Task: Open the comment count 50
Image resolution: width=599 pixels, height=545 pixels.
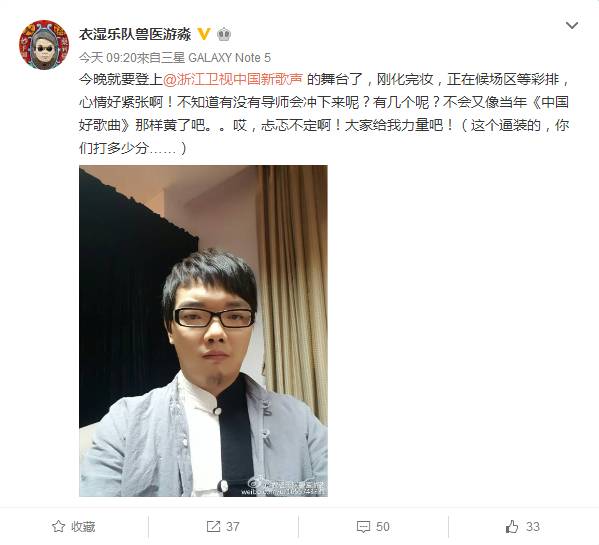Action: click(382, 527)
